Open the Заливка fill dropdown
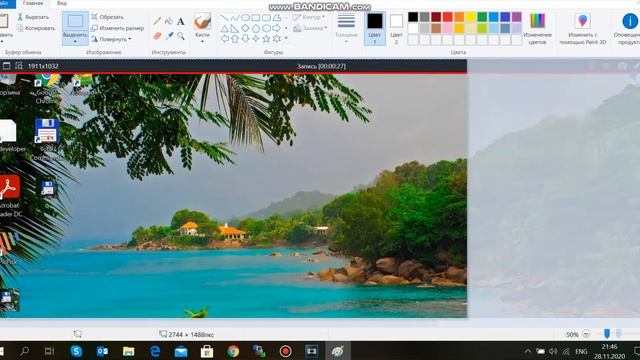This screenshot has width=640, height=360. 310,28
